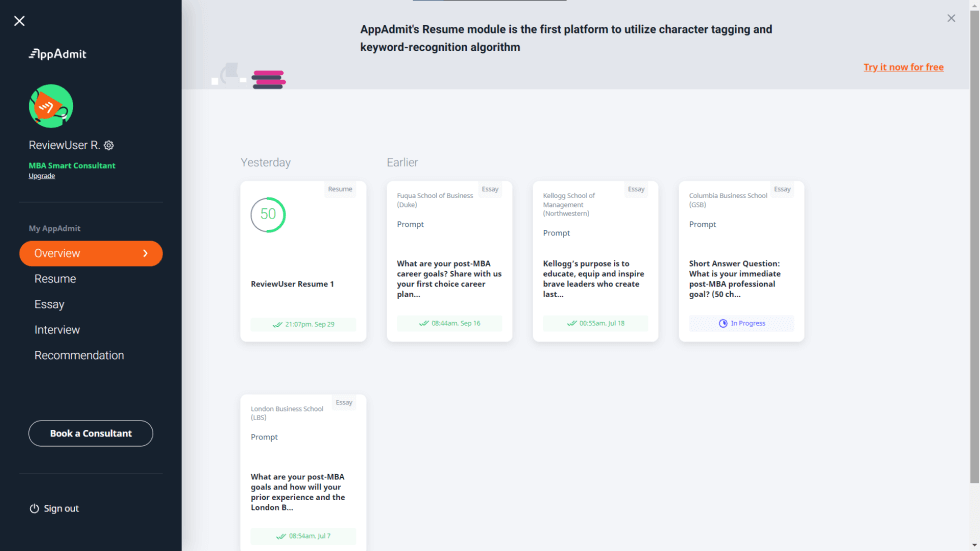The width and height of the screenshot is (980, 551).
Task: Click the Earlier section heading
Action: (402, 162)
